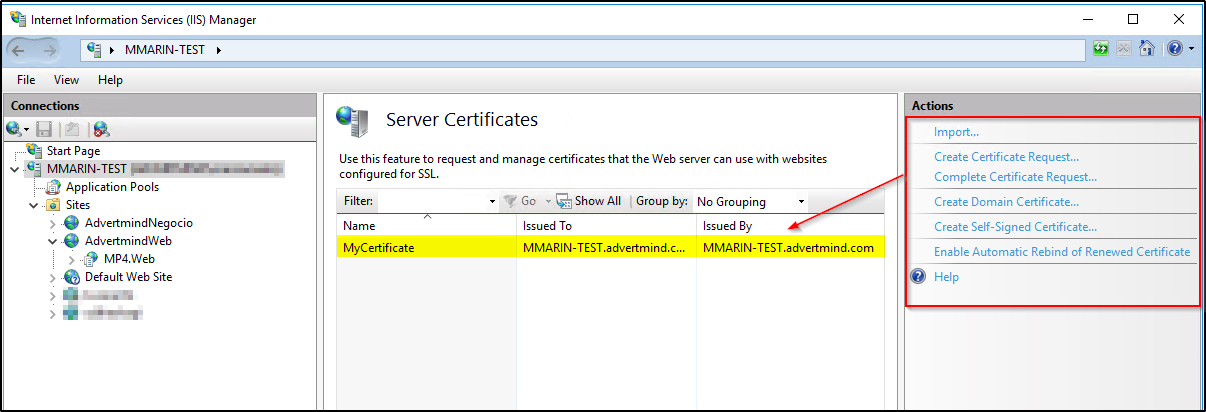Click Create Certificate Request... link
This screenshot has height=412, width=1206.
point(1006,157)
